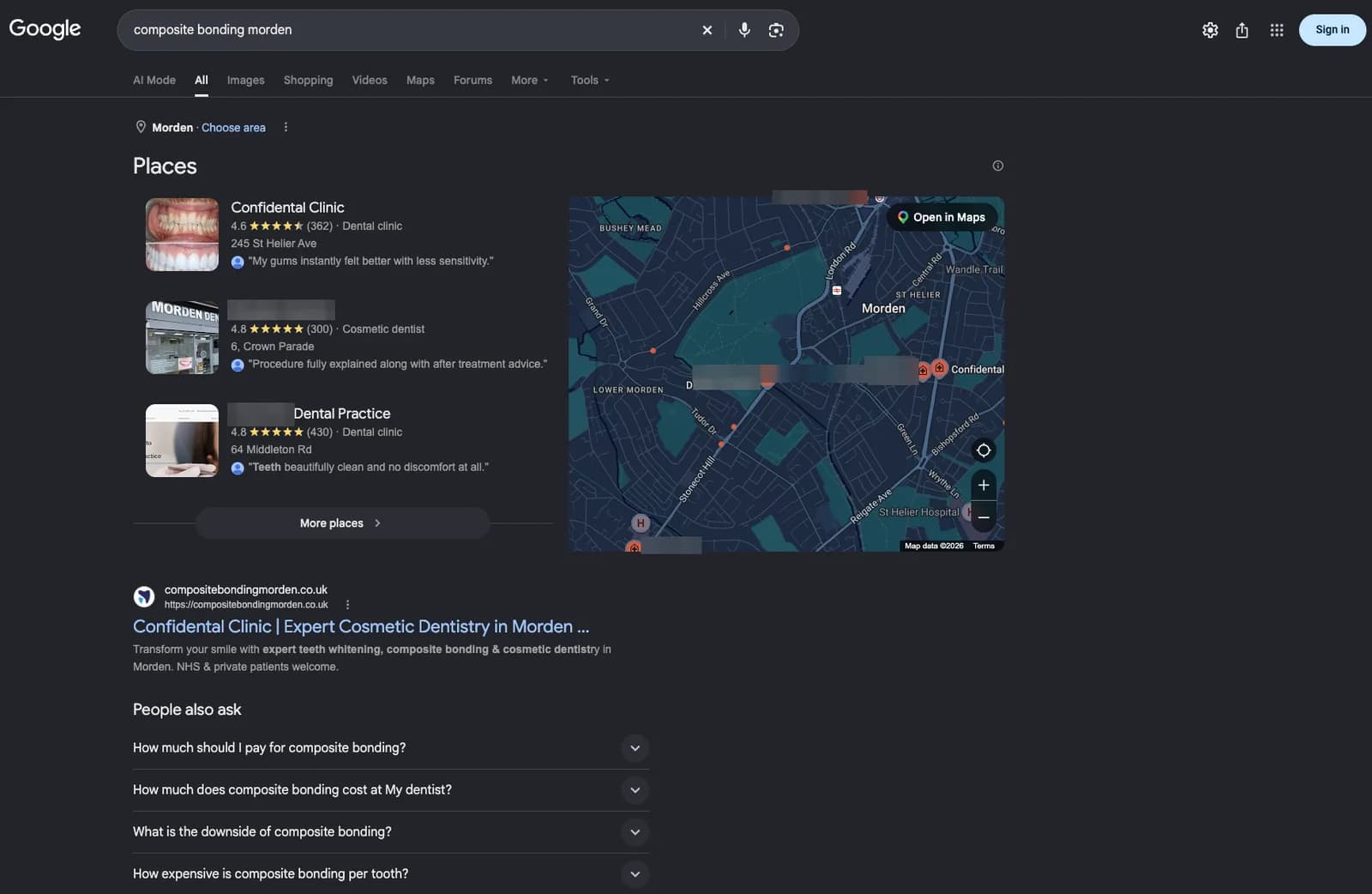
Task: Open Confidental Clinic Expert Cosmetic Dentistry result
Action: click(361, 626)
